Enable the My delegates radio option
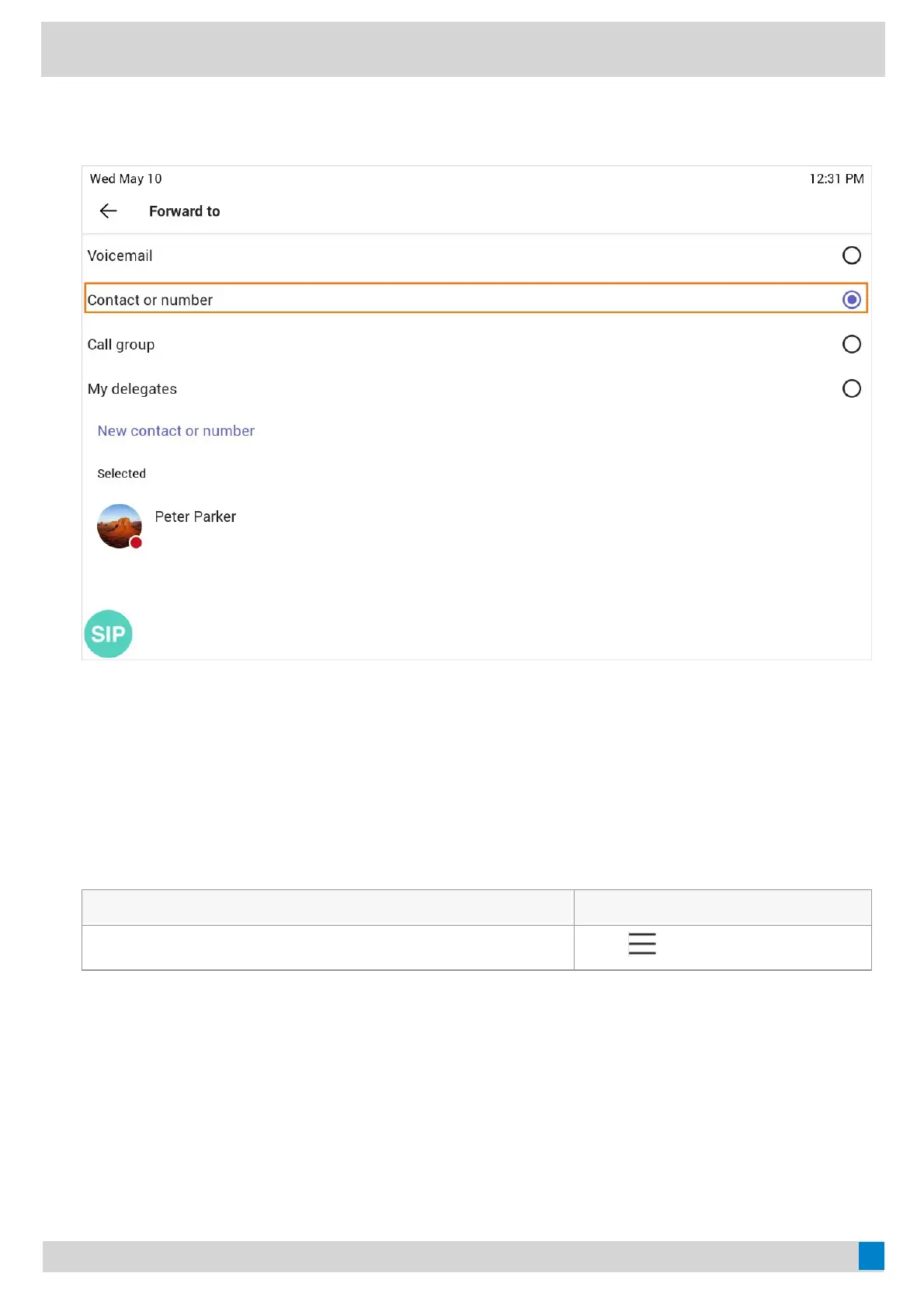The width and height of the screenshot is (924, 1308). [x=851, y=388]
